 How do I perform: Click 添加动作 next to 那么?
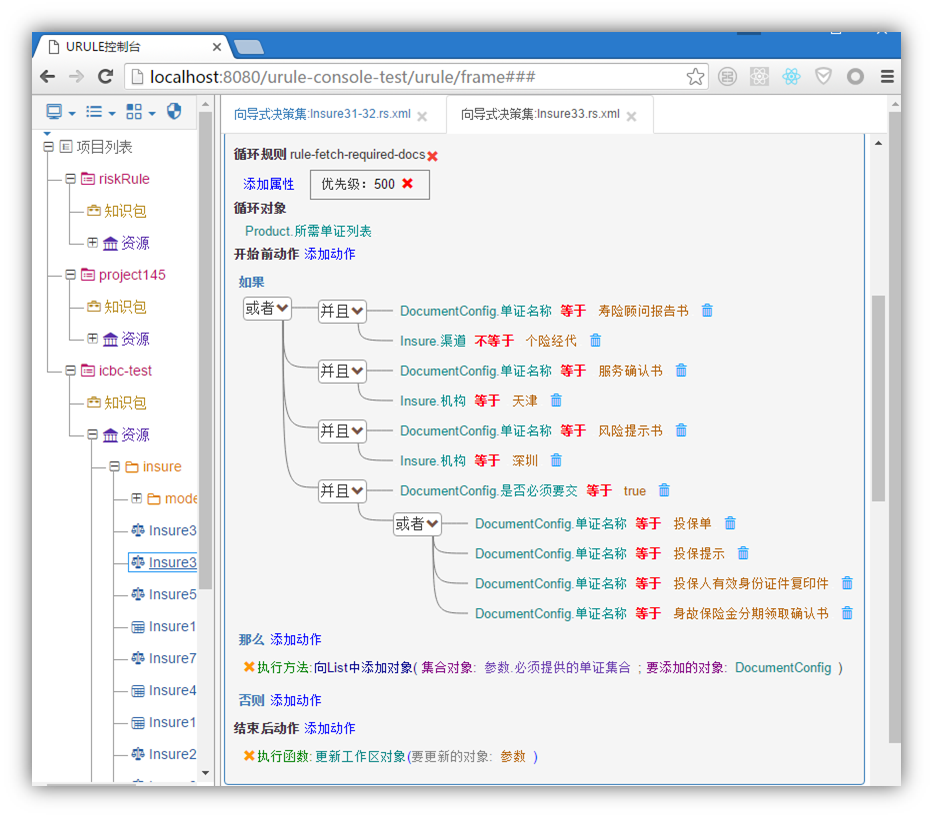(296, 640)
